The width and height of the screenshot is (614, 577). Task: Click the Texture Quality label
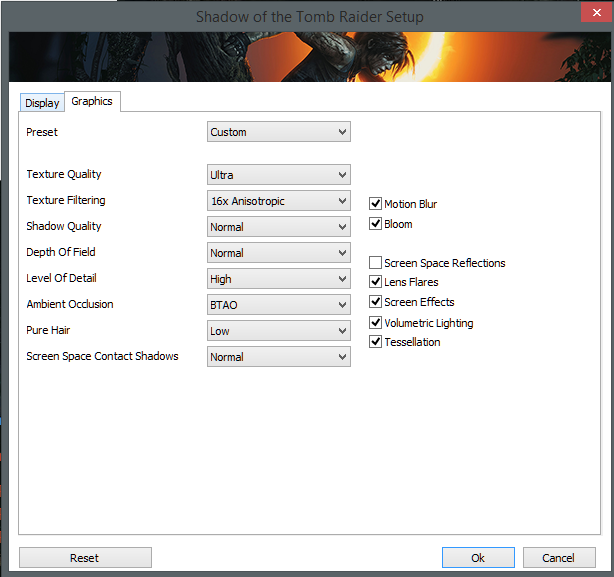coord(64,174)
